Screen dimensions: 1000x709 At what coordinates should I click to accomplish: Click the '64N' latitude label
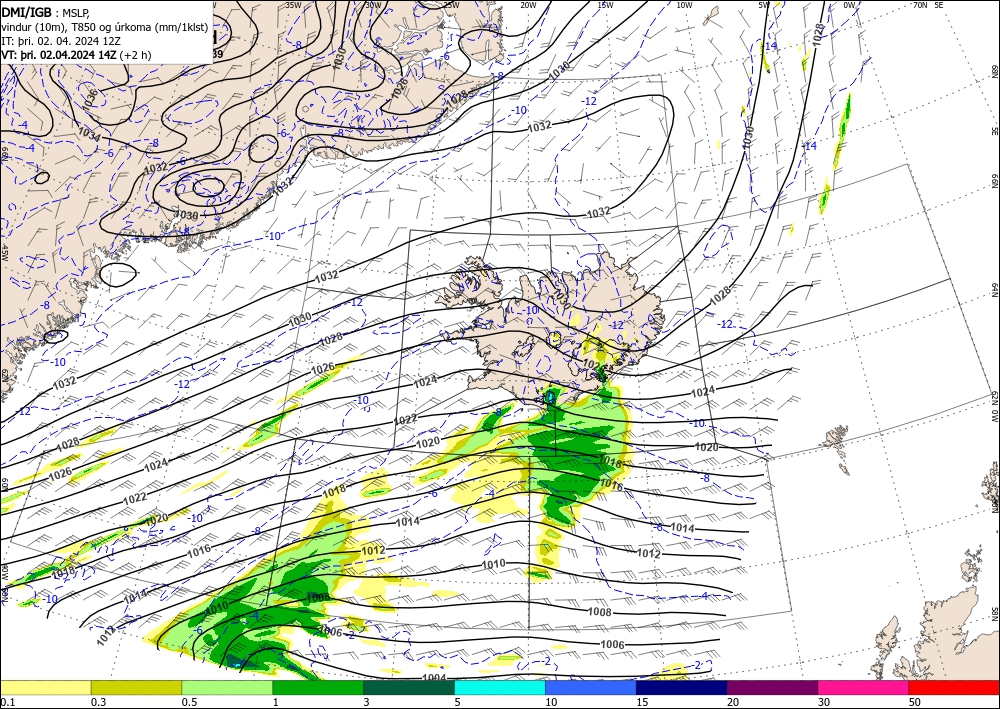point(994,290)
